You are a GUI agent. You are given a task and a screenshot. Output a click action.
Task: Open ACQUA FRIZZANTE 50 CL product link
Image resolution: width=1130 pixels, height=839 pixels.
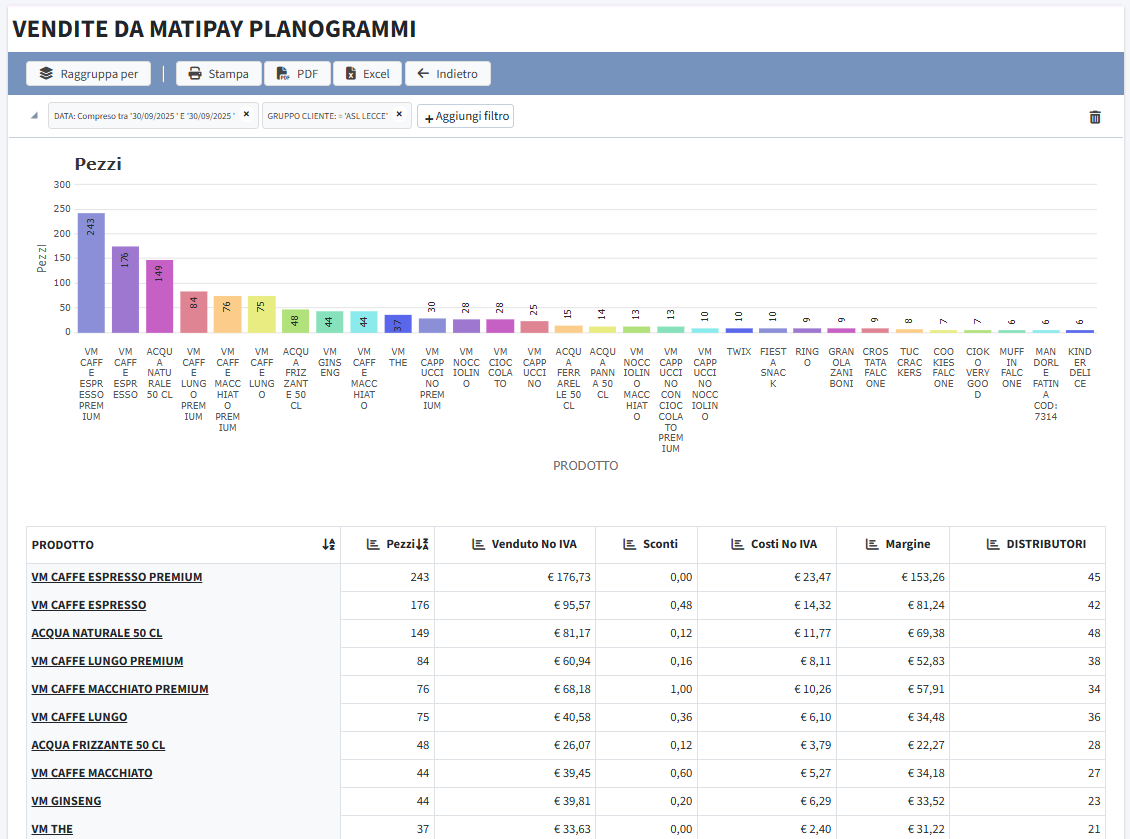coord(98,745)
